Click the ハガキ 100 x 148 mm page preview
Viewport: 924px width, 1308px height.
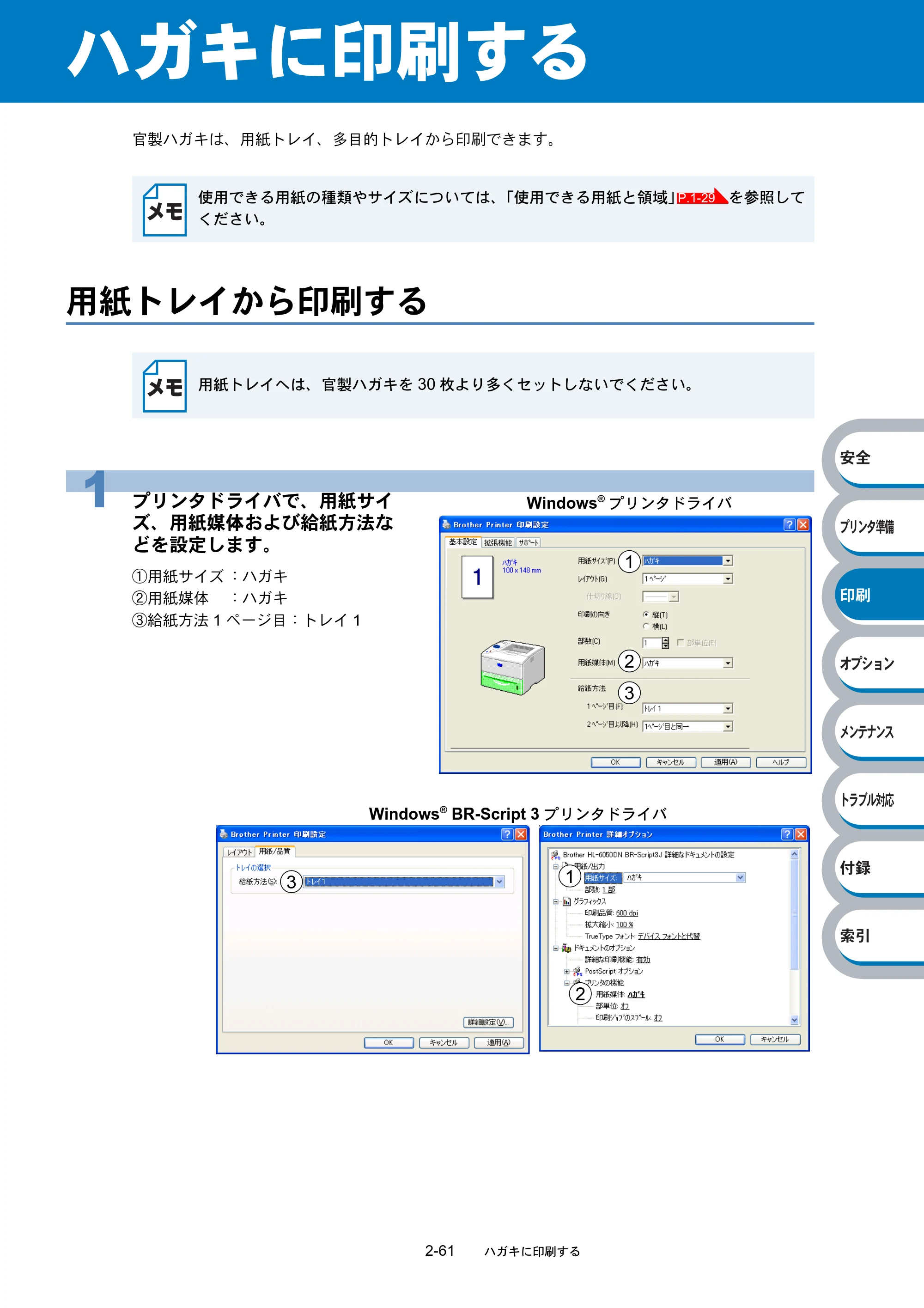477,577
